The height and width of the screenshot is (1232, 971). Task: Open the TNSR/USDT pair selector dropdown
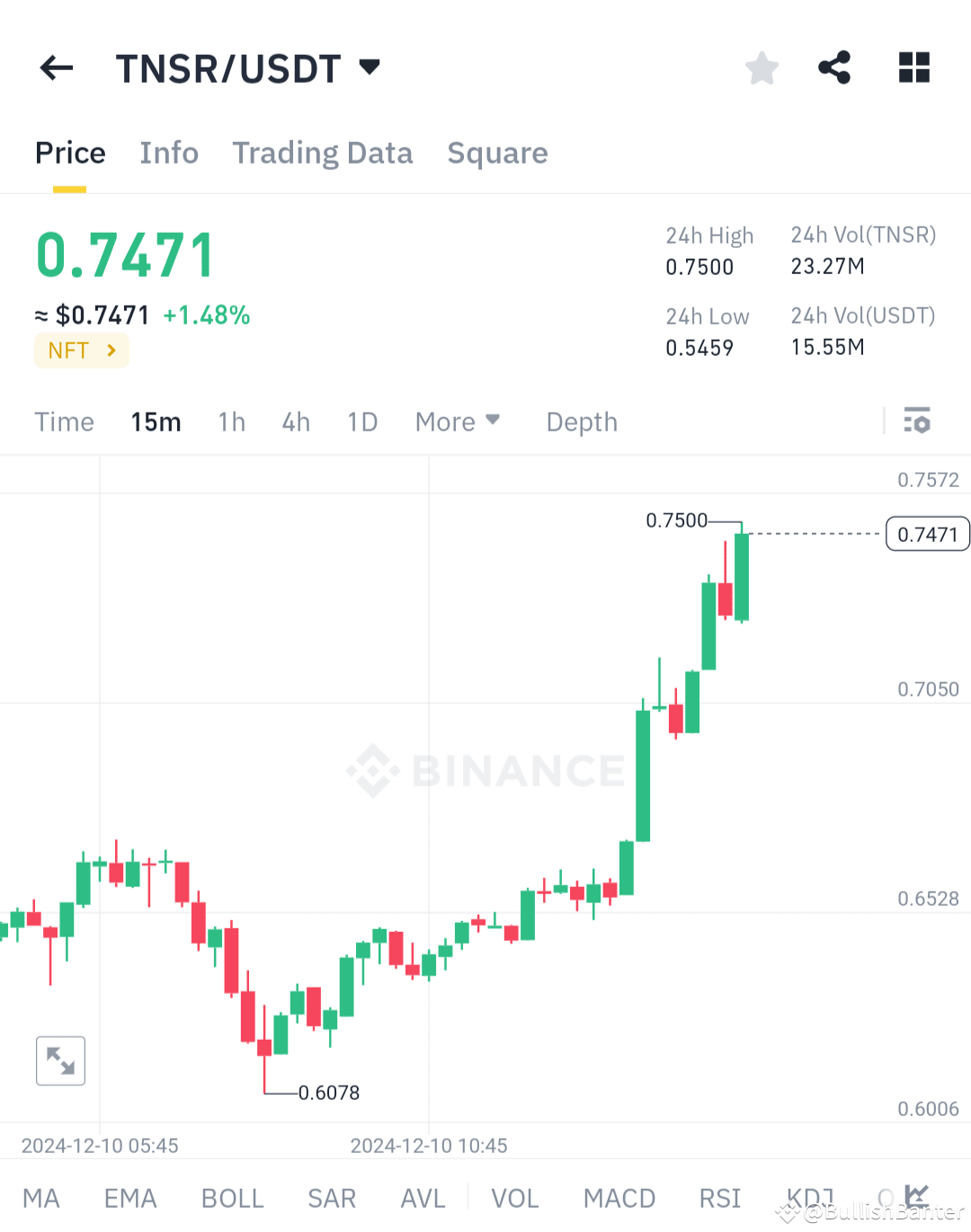250,67
